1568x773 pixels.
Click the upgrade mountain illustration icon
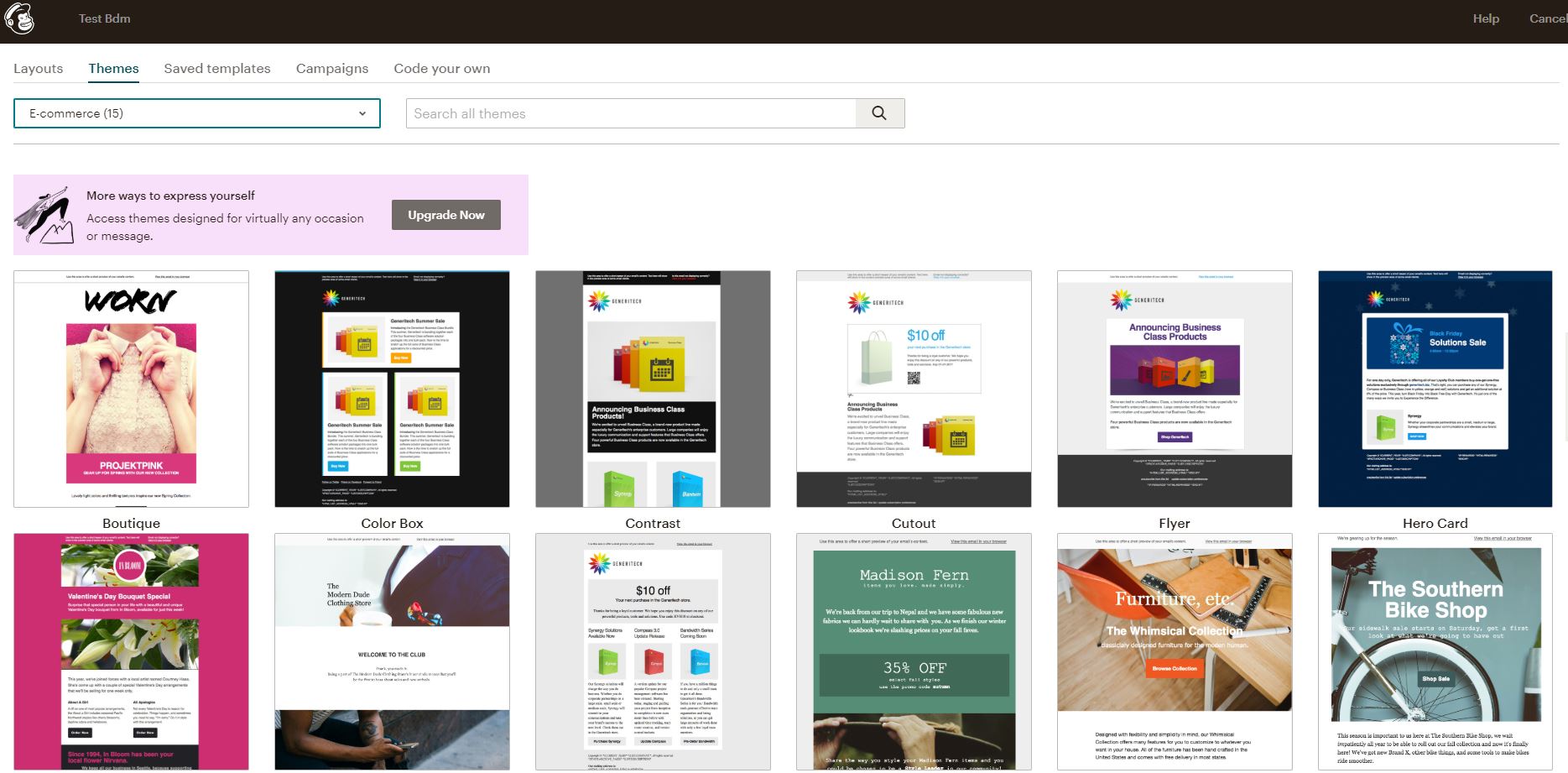coord(41,216)
